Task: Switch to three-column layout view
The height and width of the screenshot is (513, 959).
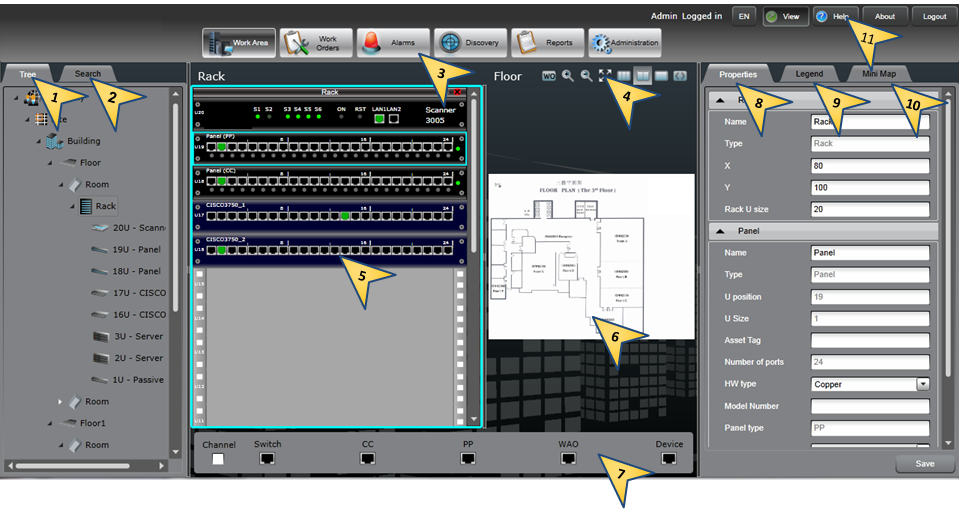Action: (x=624, y=76)
